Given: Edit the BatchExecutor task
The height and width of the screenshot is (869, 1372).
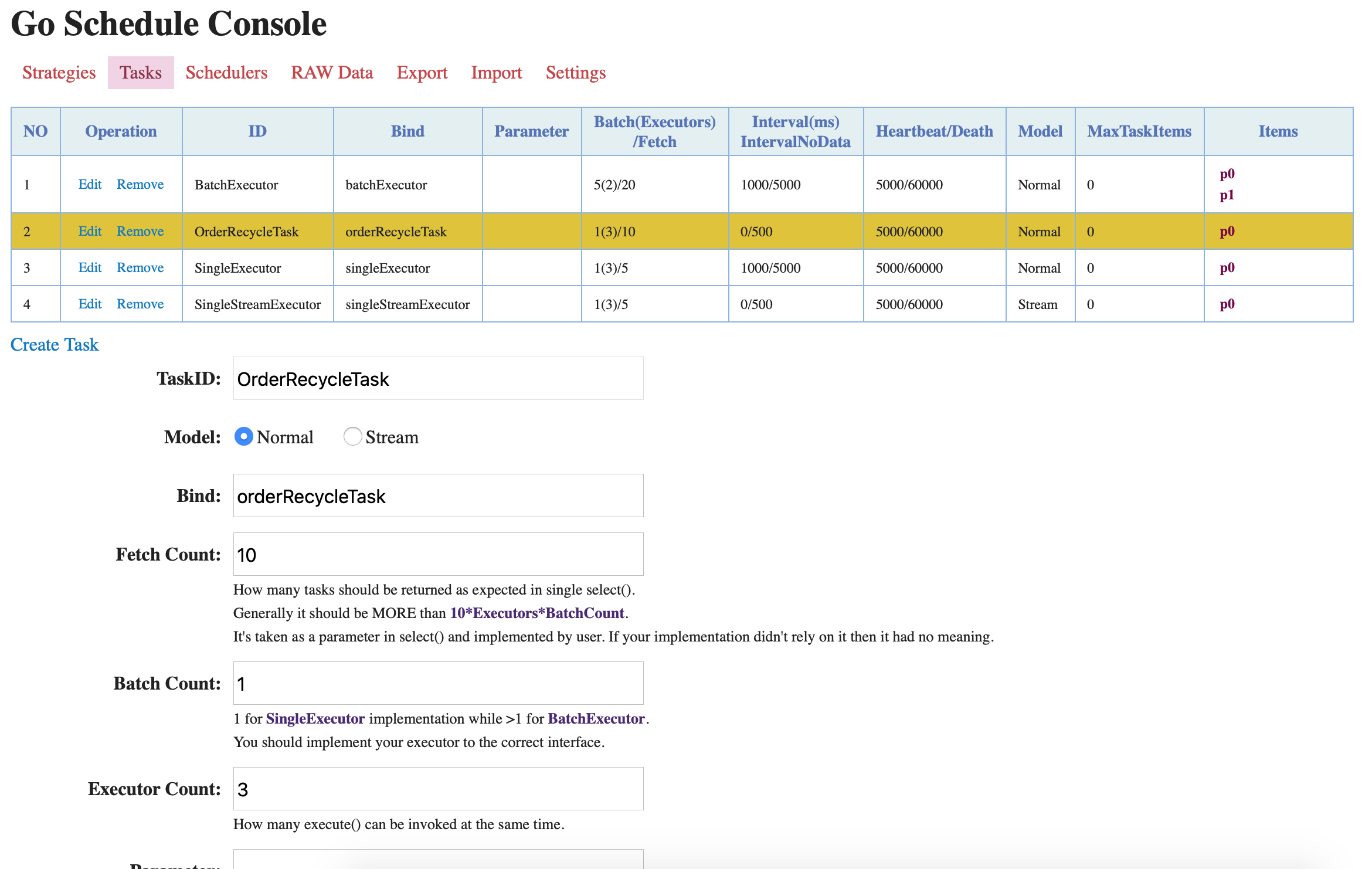Looking at the screenshot, I should click(90, 185).
